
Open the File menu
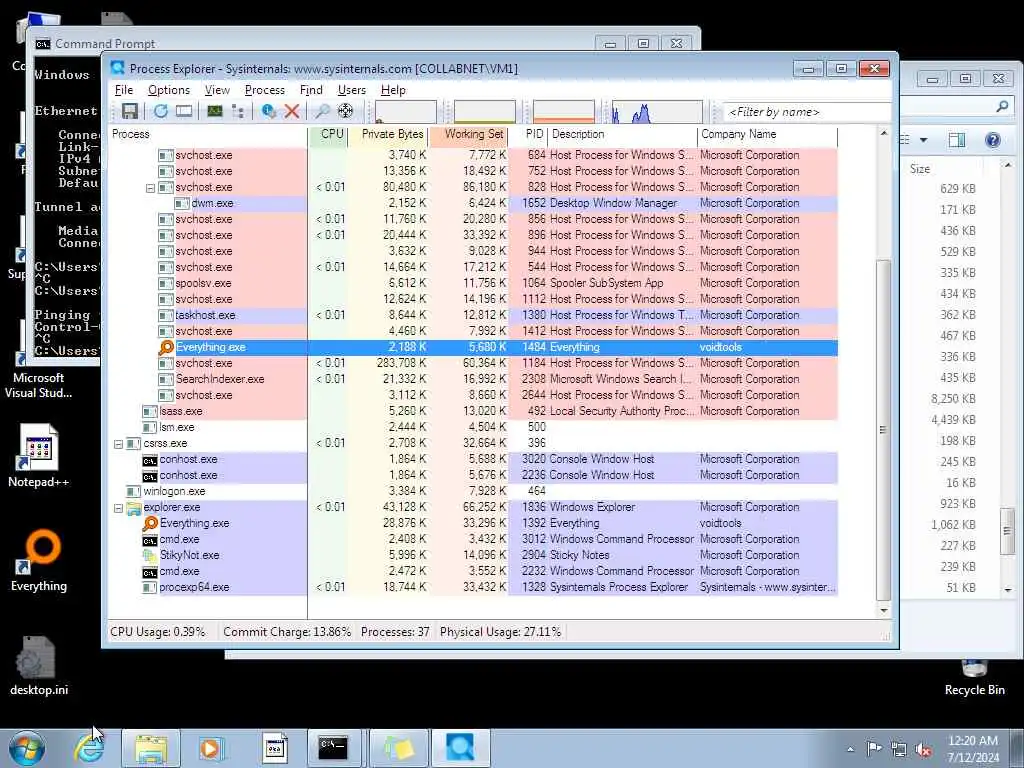123,90
